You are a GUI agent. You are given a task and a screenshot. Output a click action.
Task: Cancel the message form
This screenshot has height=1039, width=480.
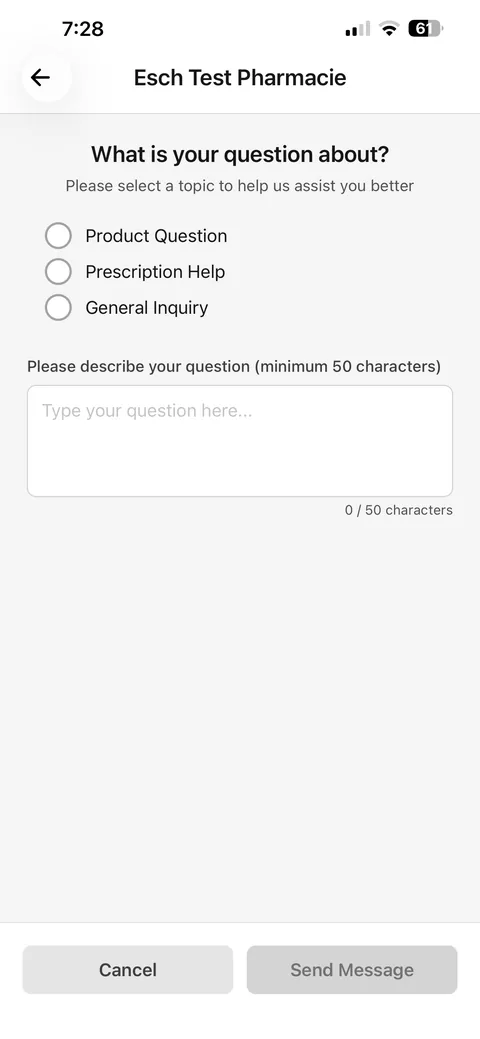coord(128,969)
